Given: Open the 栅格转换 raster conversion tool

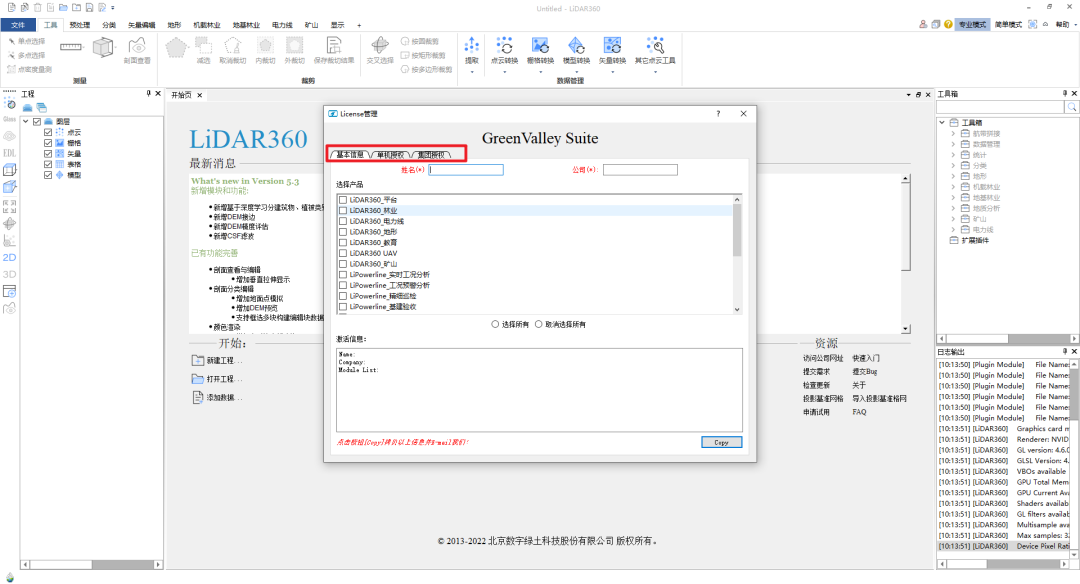Looking at the screenshot, I should coord(540,50).
